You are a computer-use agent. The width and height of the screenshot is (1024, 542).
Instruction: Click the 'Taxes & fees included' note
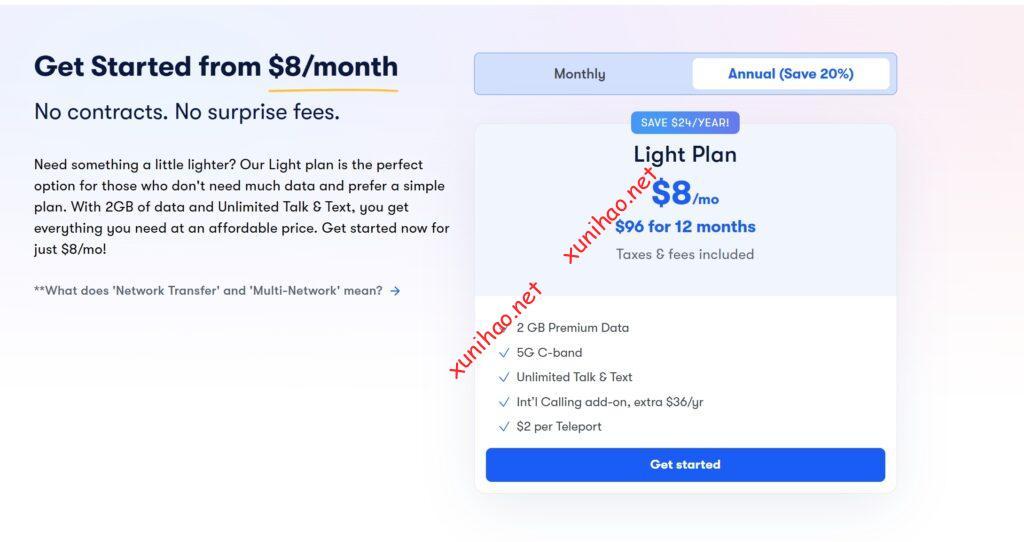click(x=685, y=254)
